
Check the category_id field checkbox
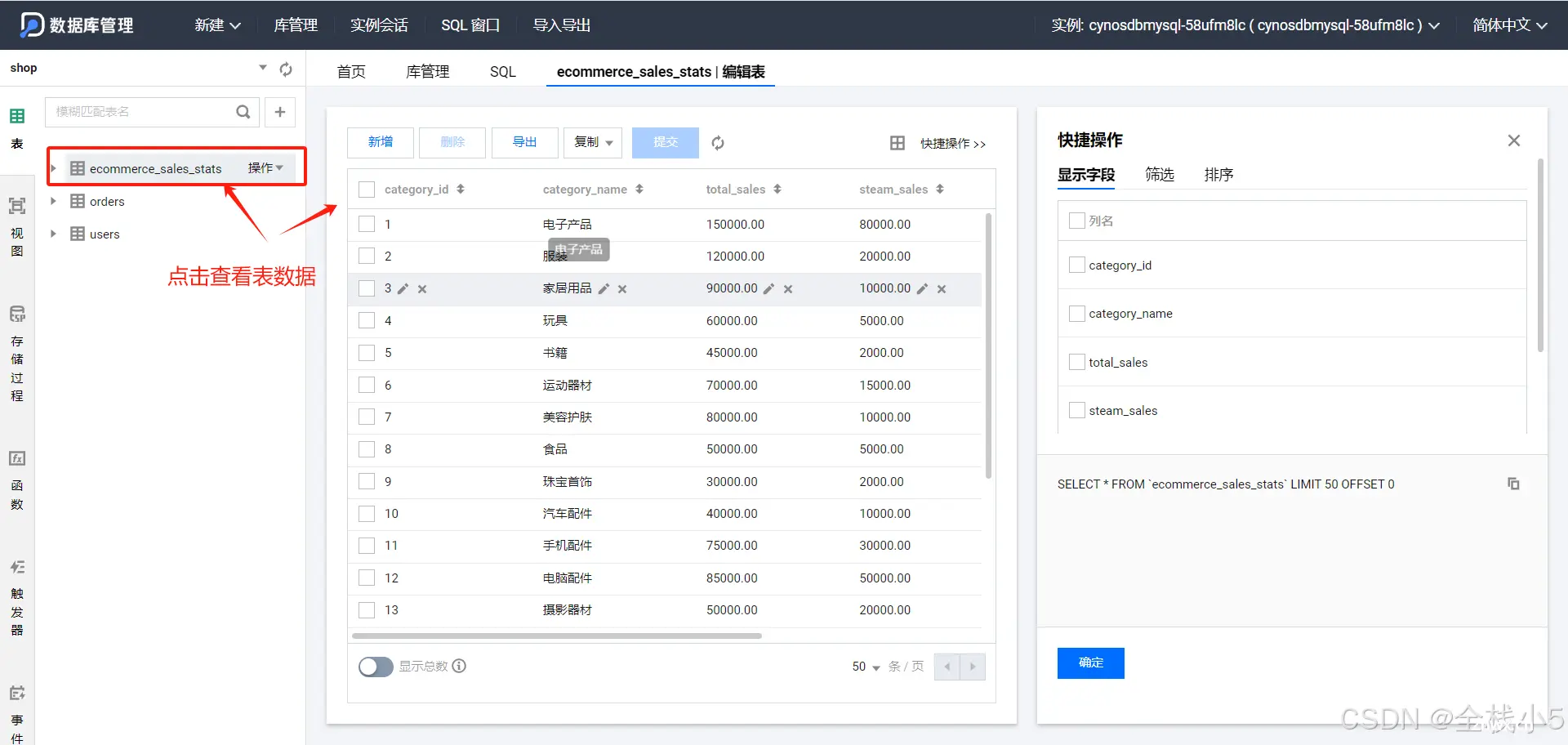[1077, 265]
